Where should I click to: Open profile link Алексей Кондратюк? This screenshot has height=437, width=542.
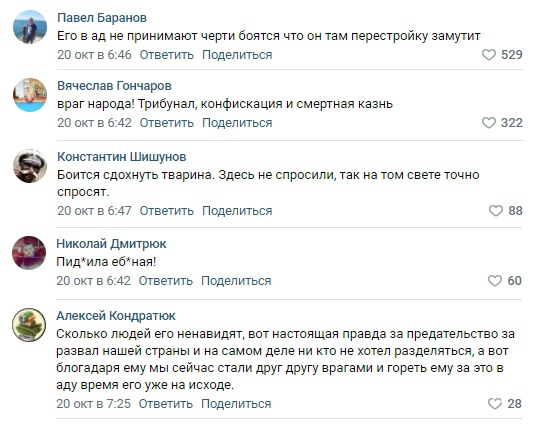coord(116,316)
